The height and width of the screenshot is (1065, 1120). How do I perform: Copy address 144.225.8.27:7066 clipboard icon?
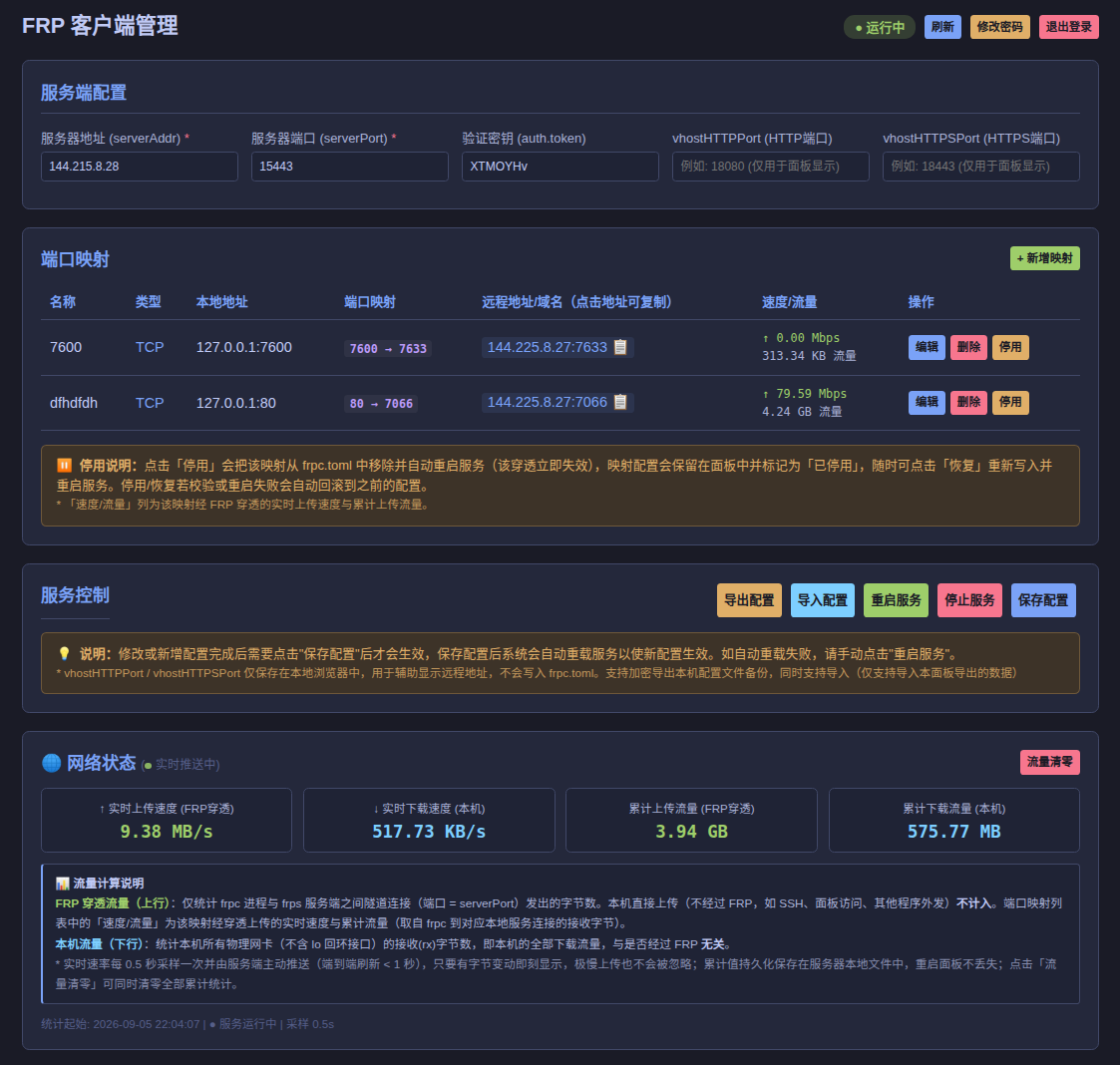(x=620, y=402)
